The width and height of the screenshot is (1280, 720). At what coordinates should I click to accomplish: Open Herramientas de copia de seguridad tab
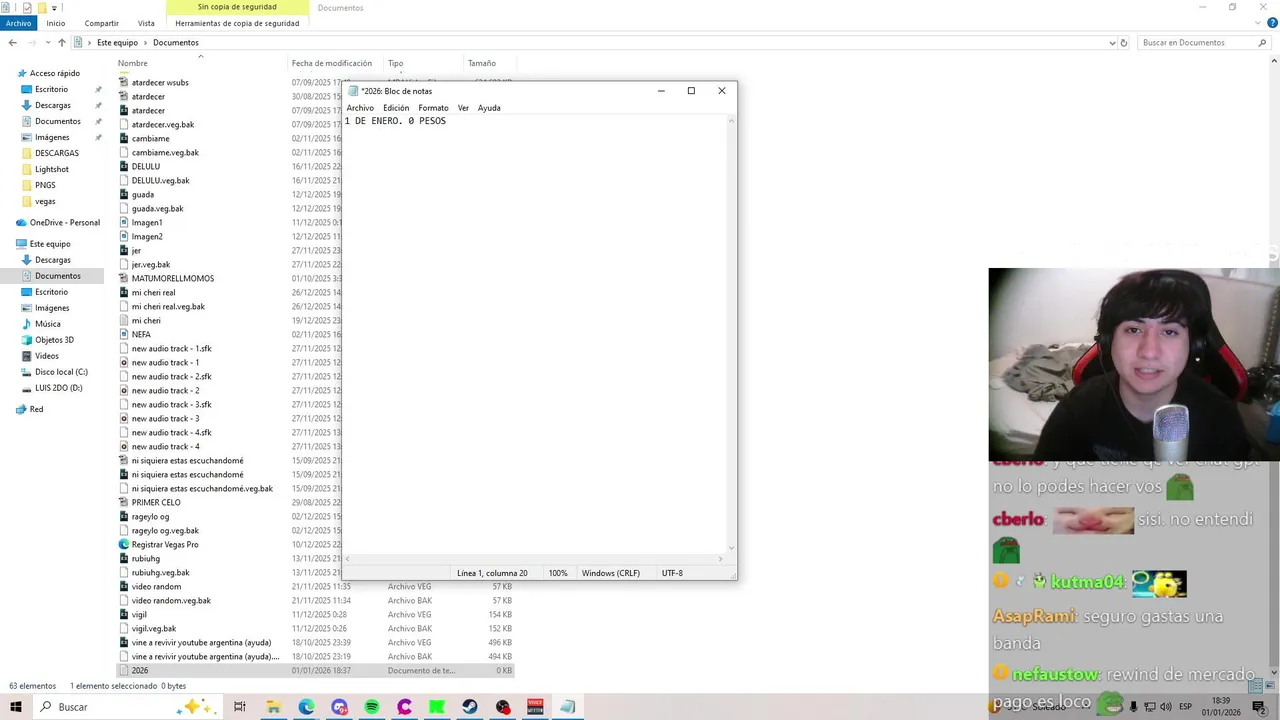coord(237,23)
